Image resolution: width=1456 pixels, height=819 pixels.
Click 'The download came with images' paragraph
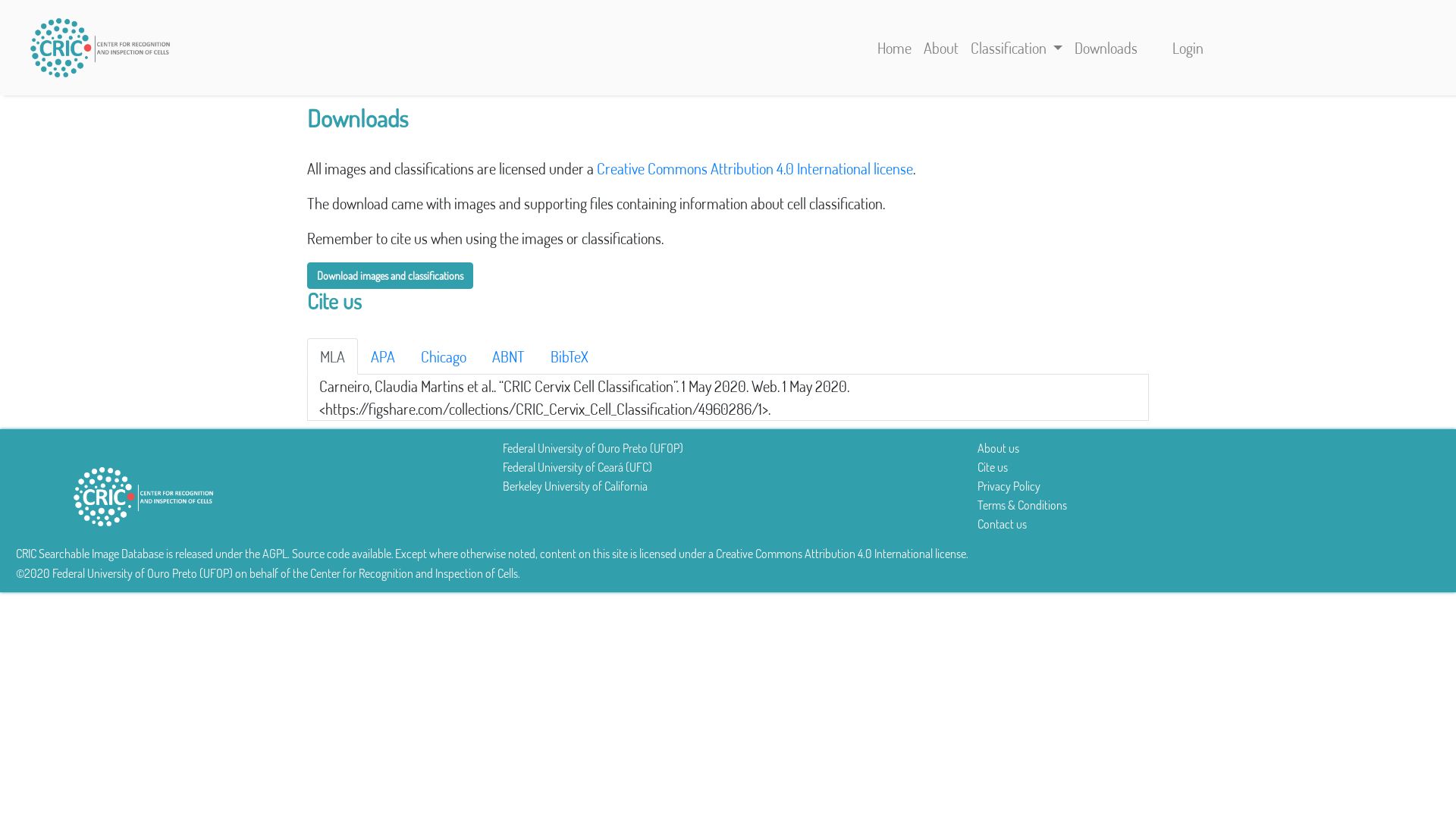coord(596,203)
